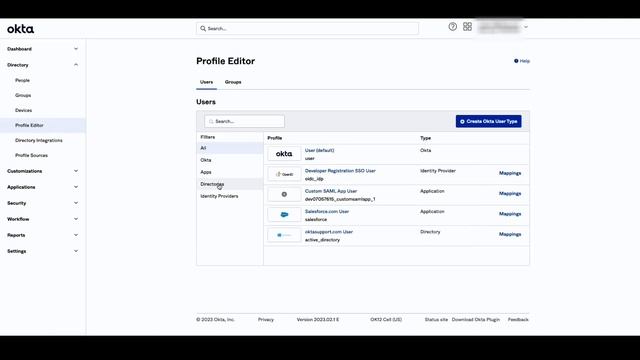640x360 pixels.
Task: Click the Status site footer link
Action: (436, 320)
